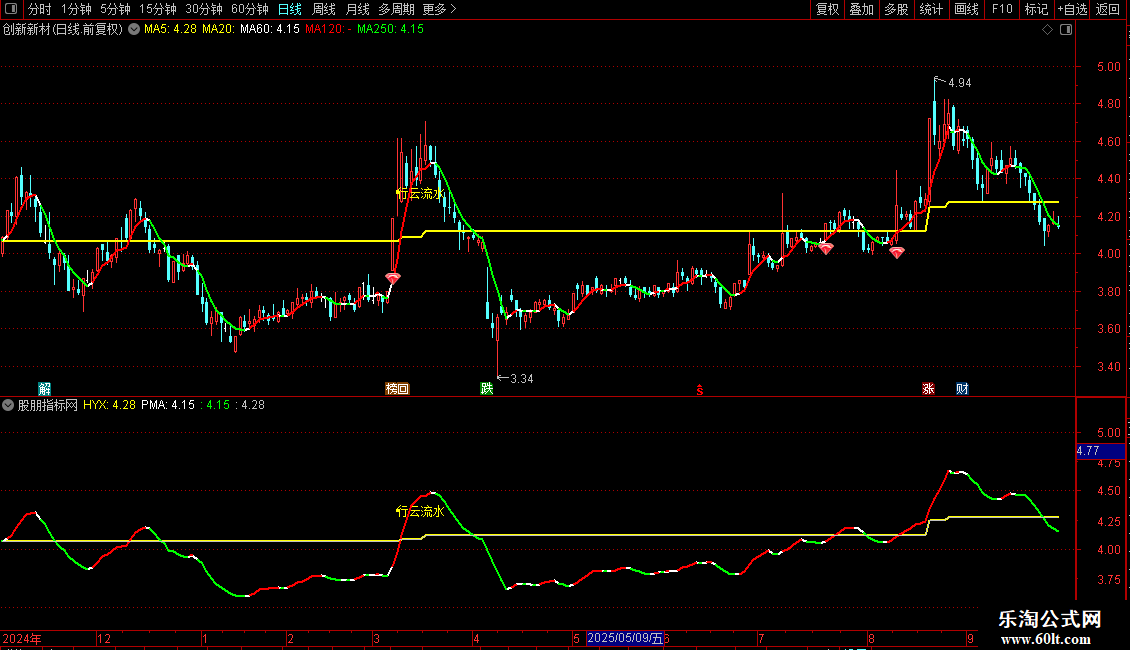Click the 行云流水 label in sub-chart
The height and width of the screenshot is (650, 1130).
420,511
